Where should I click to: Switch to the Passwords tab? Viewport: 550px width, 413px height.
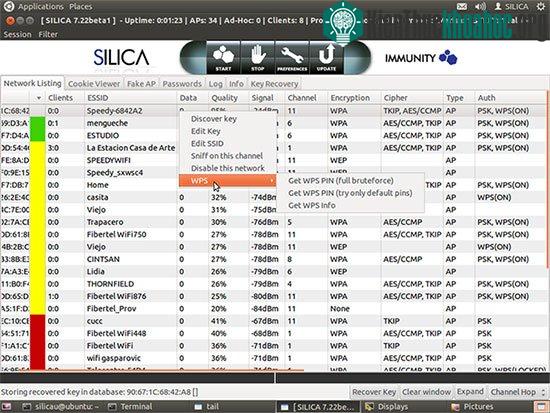pos(182,84)
